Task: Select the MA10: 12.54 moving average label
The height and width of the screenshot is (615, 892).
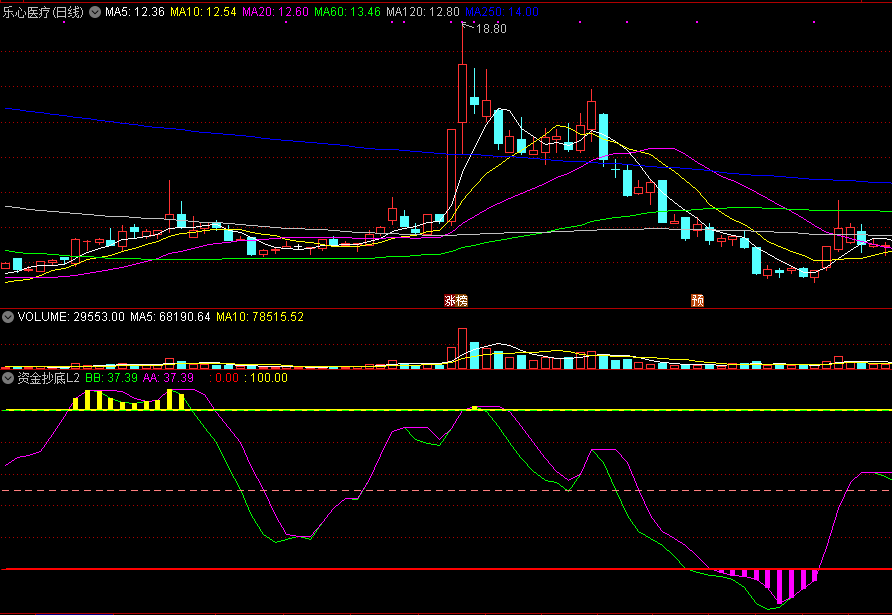Action: tap(203, 12)
